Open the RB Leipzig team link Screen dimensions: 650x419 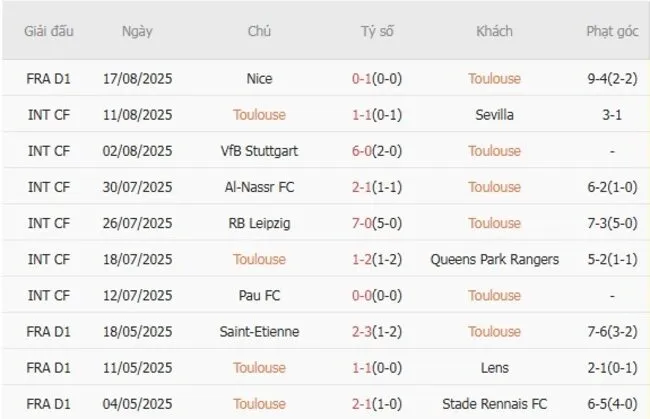[259, 223]
